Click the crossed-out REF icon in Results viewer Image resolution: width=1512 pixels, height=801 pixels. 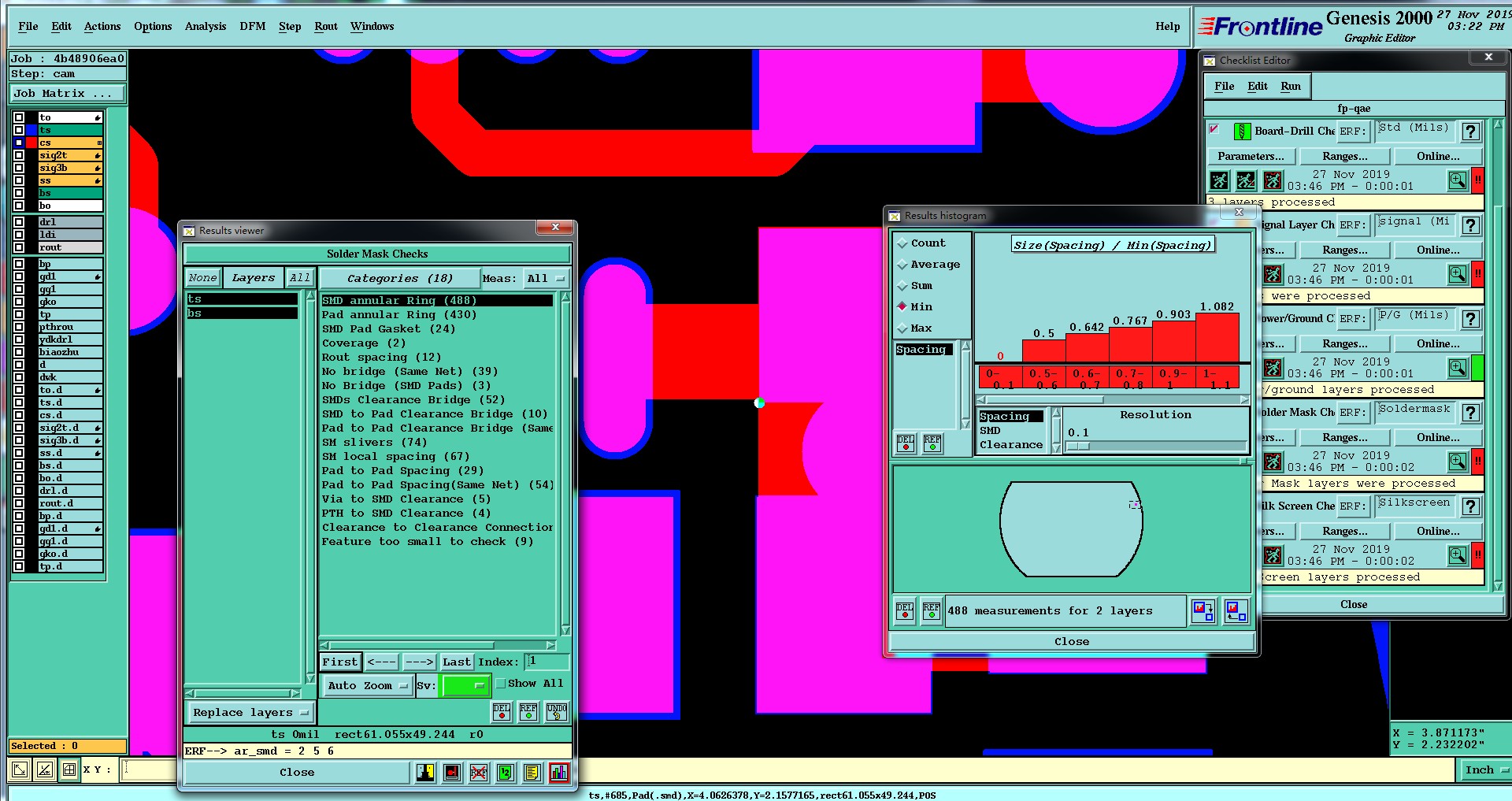click(479, 773)
